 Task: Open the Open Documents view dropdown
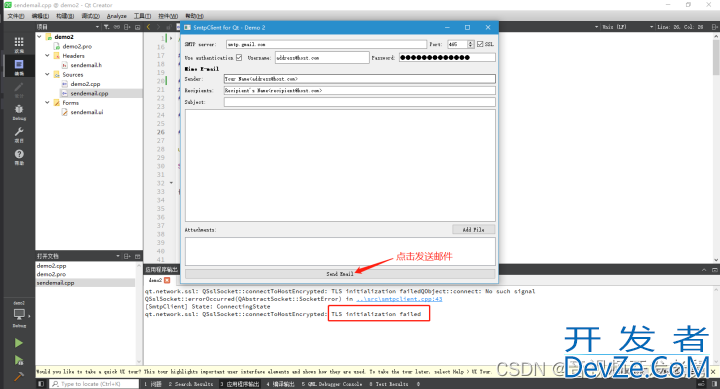click(118, 256)
